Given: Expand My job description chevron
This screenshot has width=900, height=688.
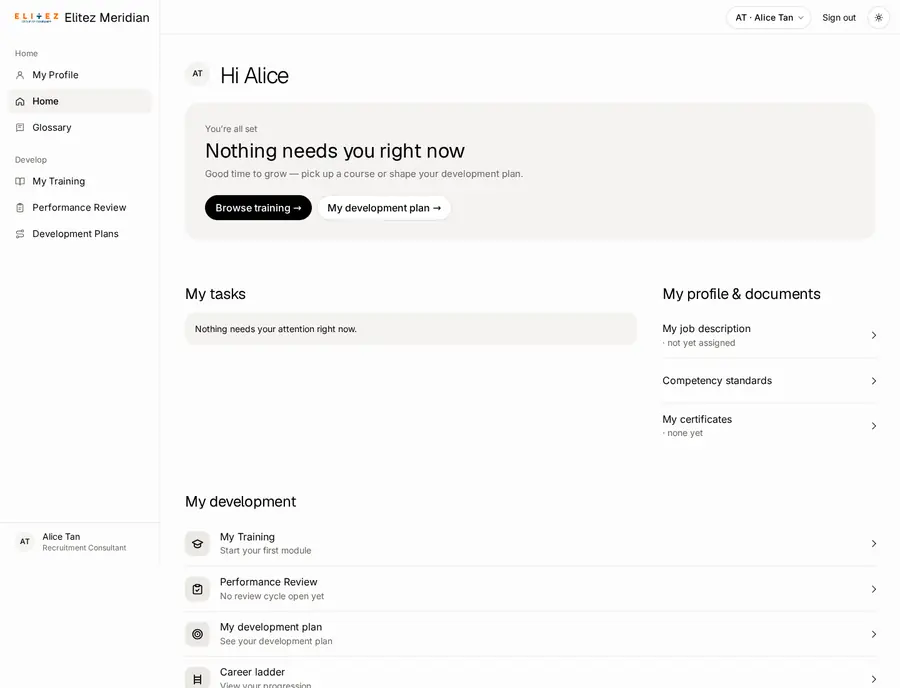Looking at the screenshot, I should point(874,335).
